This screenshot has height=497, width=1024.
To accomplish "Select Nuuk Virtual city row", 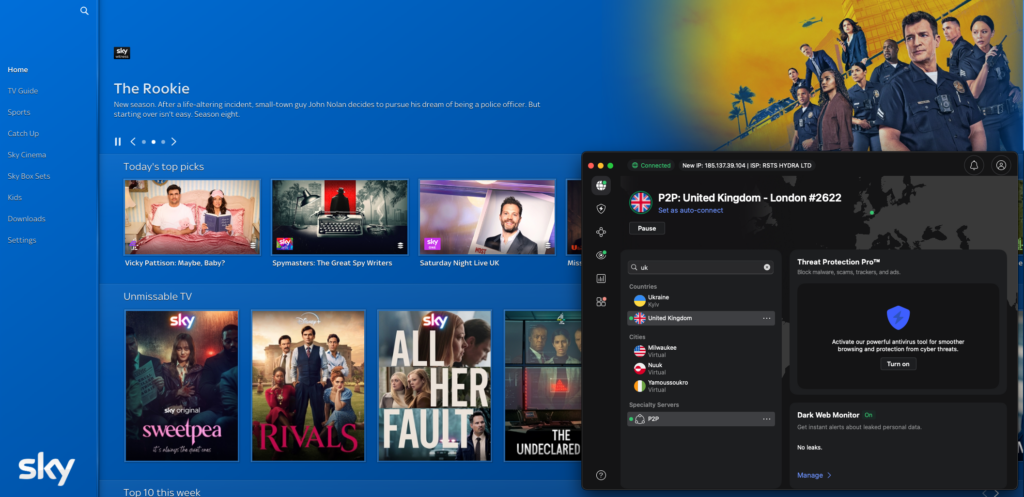I will tap(701, 368).
